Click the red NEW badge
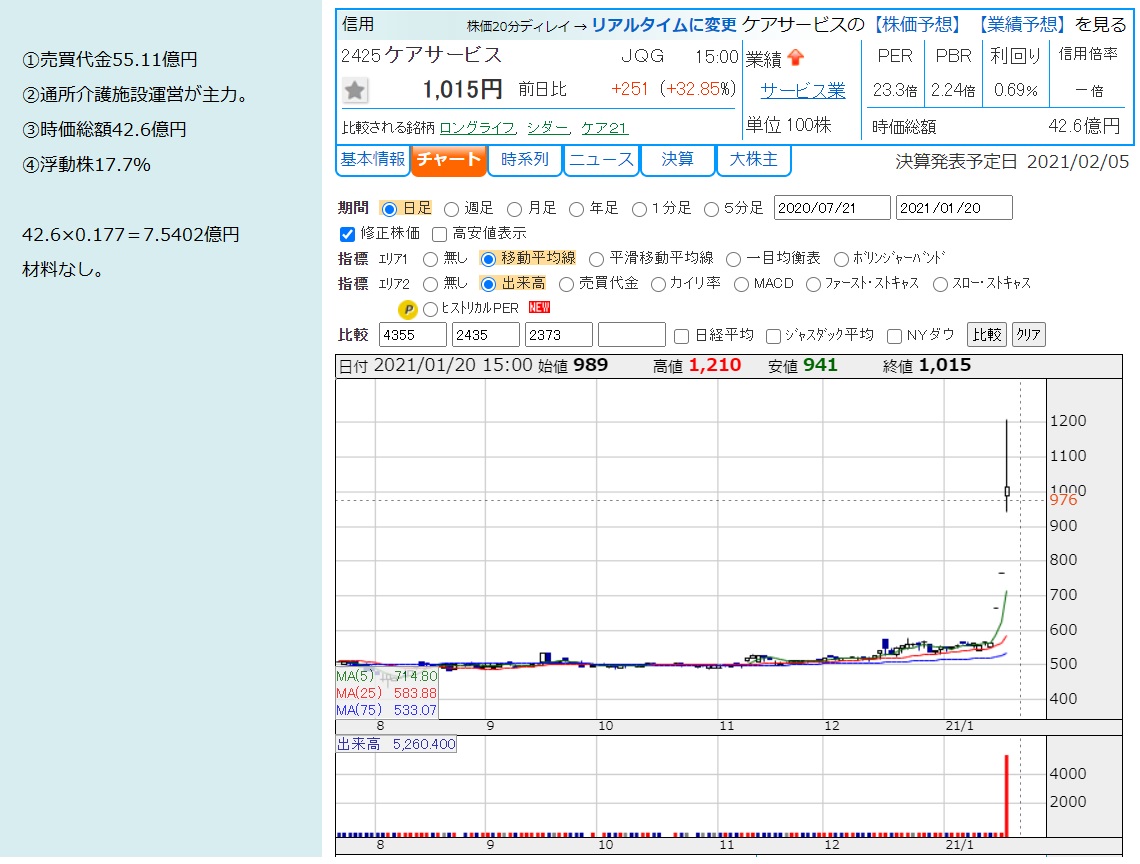 tap(539, 308)
